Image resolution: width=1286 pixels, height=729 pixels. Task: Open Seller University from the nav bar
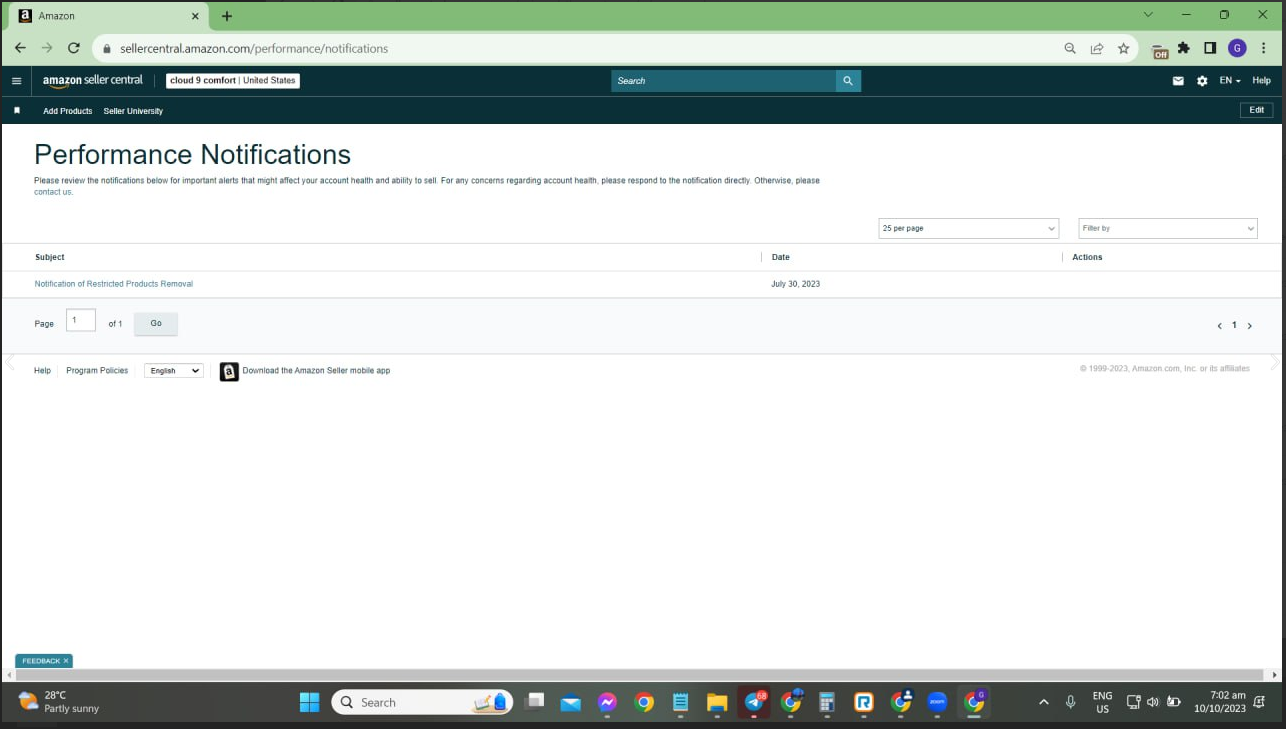pyautogui.click(x=133, y=111)
